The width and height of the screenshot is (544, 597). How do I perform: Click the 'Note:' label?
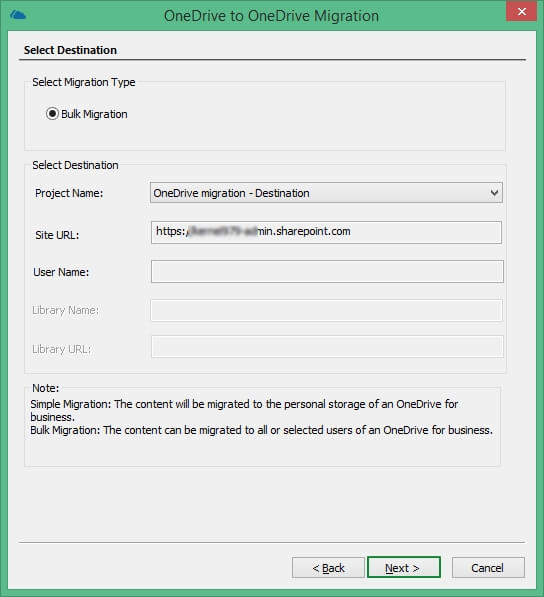click(46, 388)
